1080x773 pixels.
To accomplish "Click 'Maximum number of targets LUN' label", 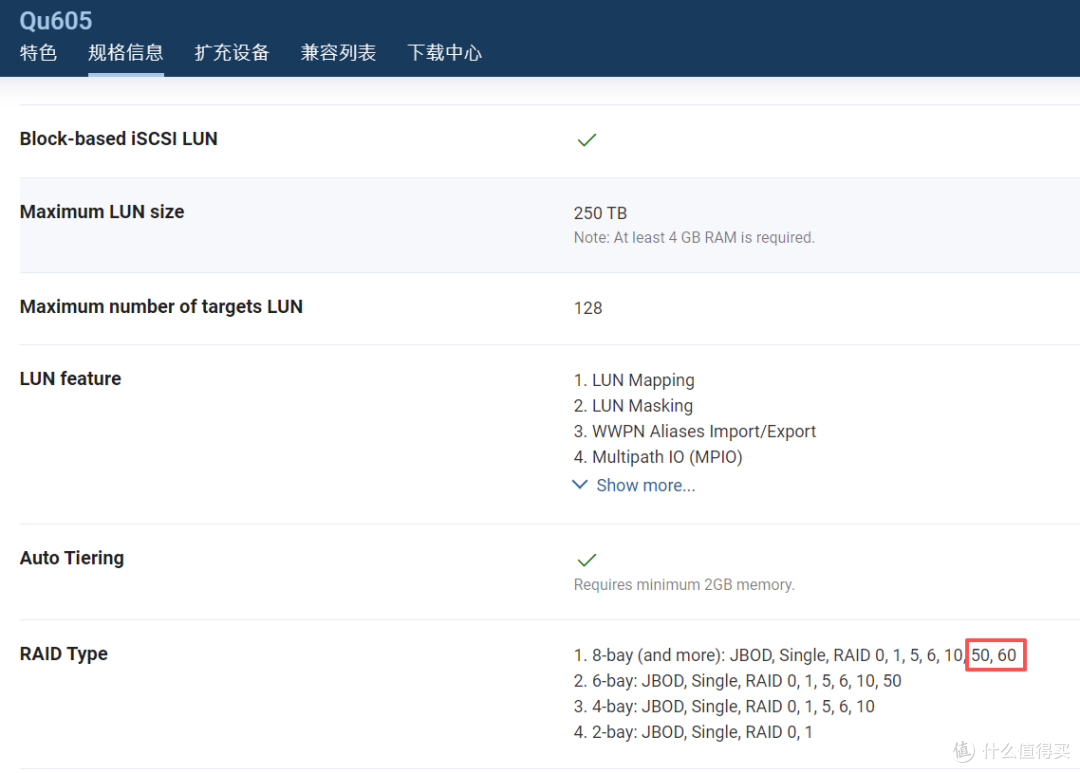I will point(161,307).
